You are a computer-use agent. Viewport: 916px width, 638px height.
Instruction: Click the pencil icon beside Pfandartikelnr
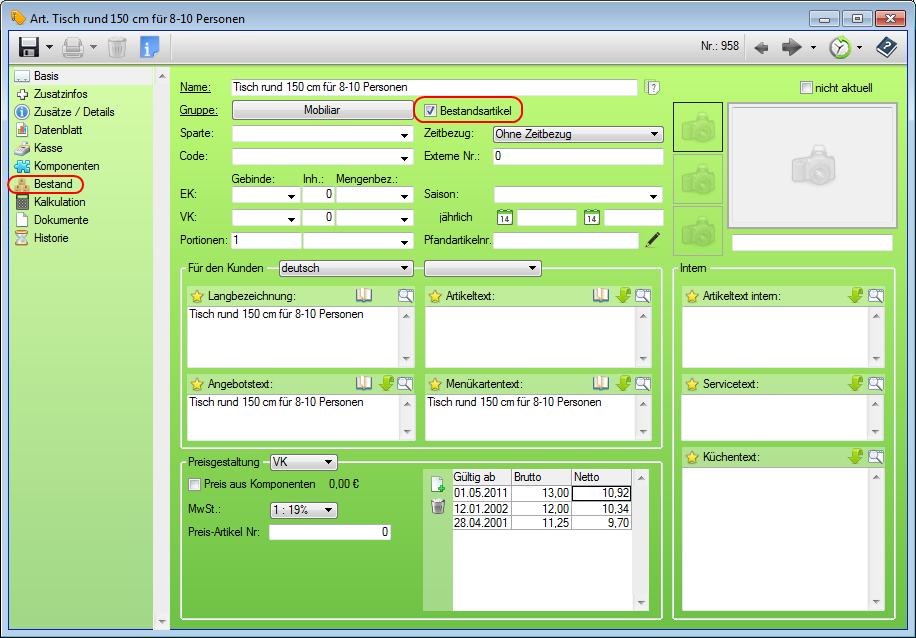(653, 240)
